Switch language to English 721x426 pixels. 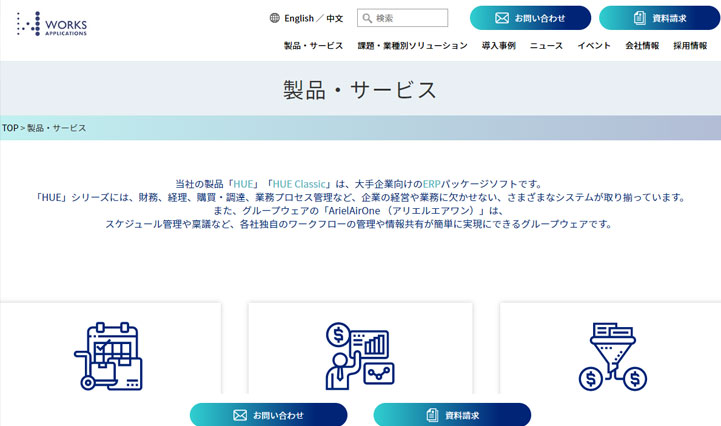(x=299, y=18)
